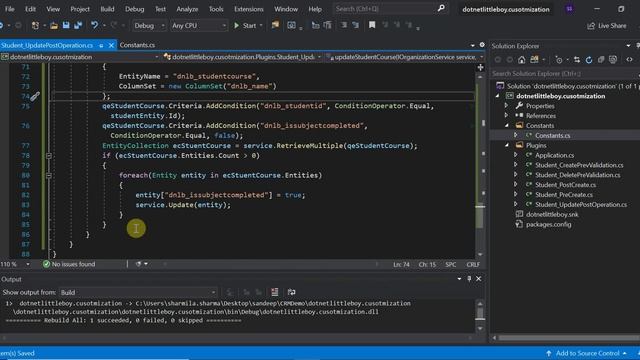Click the Save icon in toolbar
This screenshot has height=360, width=640.
(x=66, y=25)
